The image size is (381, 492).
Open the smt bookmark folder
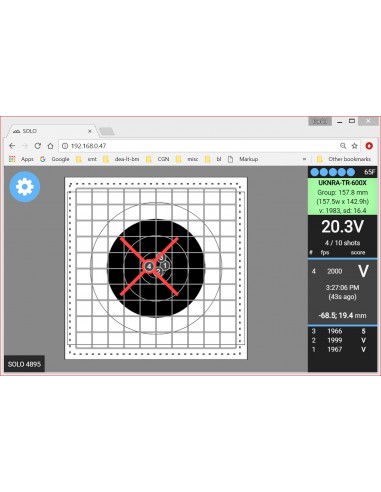pyautogui.click(x=86, y=159)
